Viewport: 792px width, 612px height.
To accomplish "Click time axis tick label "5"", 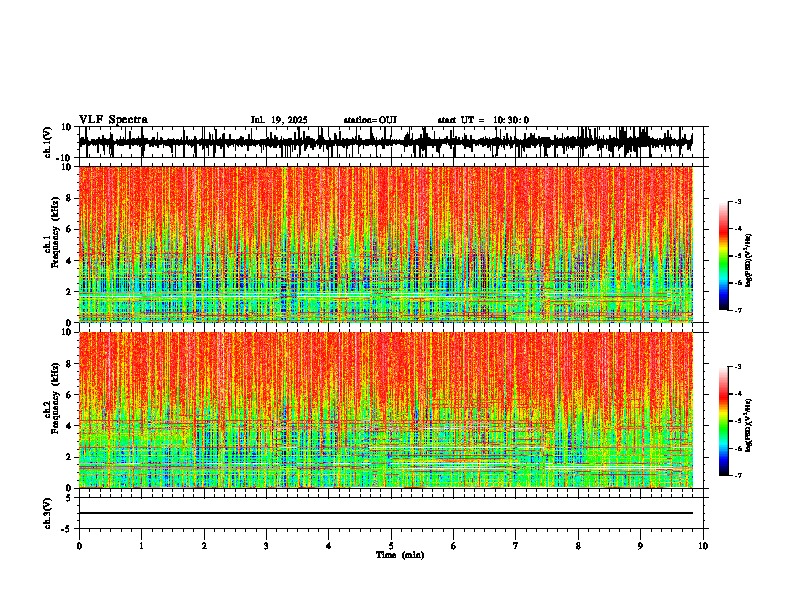I will pos(391,546).
